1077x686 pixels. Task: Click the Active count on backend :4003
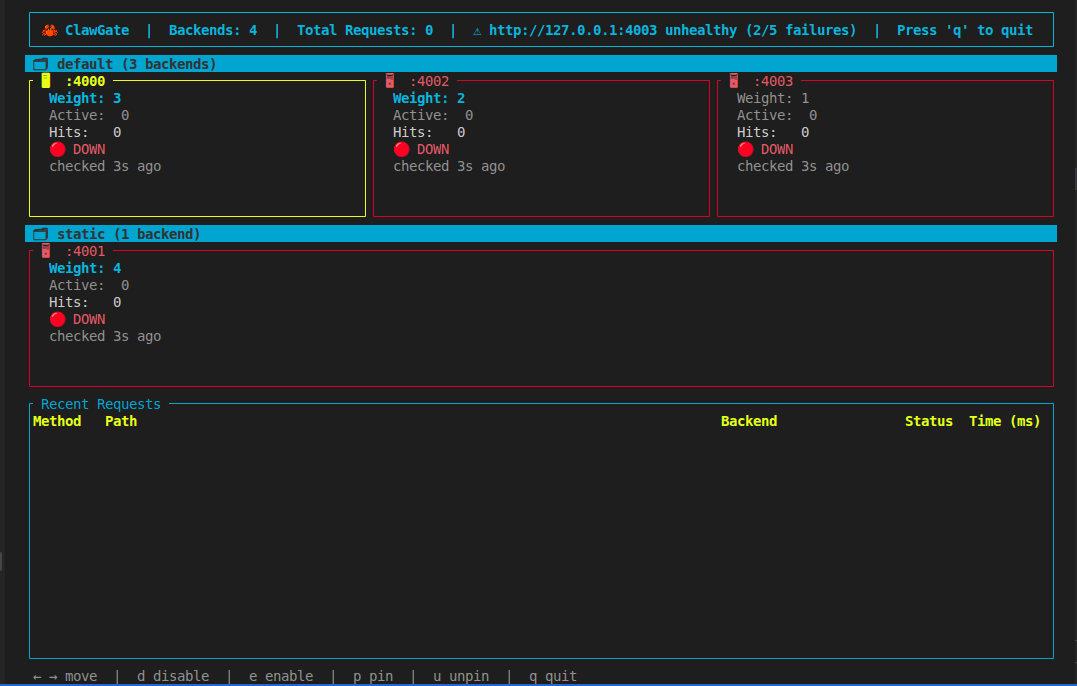pos(778,115)
